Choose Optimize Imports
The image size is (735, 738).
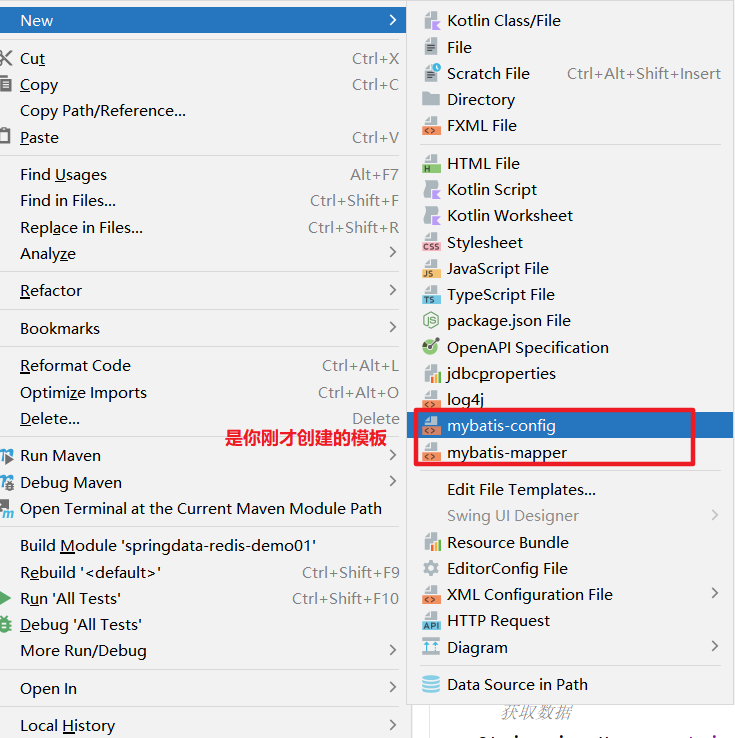pyautogui.click(x=203, y=393)
